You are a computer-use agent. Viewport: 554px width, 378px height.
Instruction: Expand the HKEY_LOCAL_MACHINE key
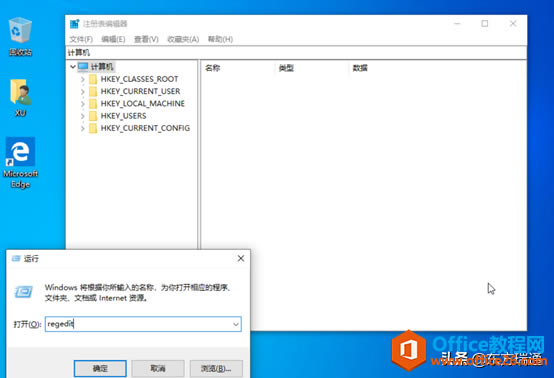click(83, 104)
